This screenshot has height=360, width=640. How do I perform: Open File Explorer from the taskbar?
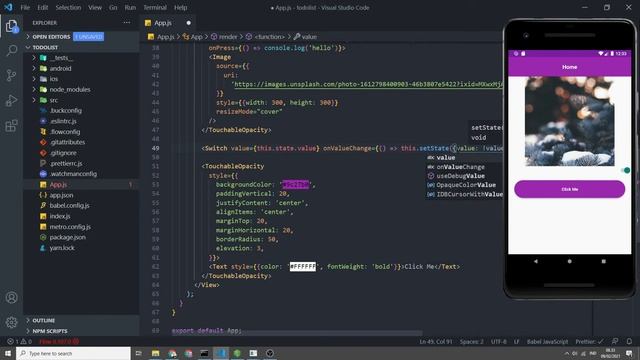[156, 353]
